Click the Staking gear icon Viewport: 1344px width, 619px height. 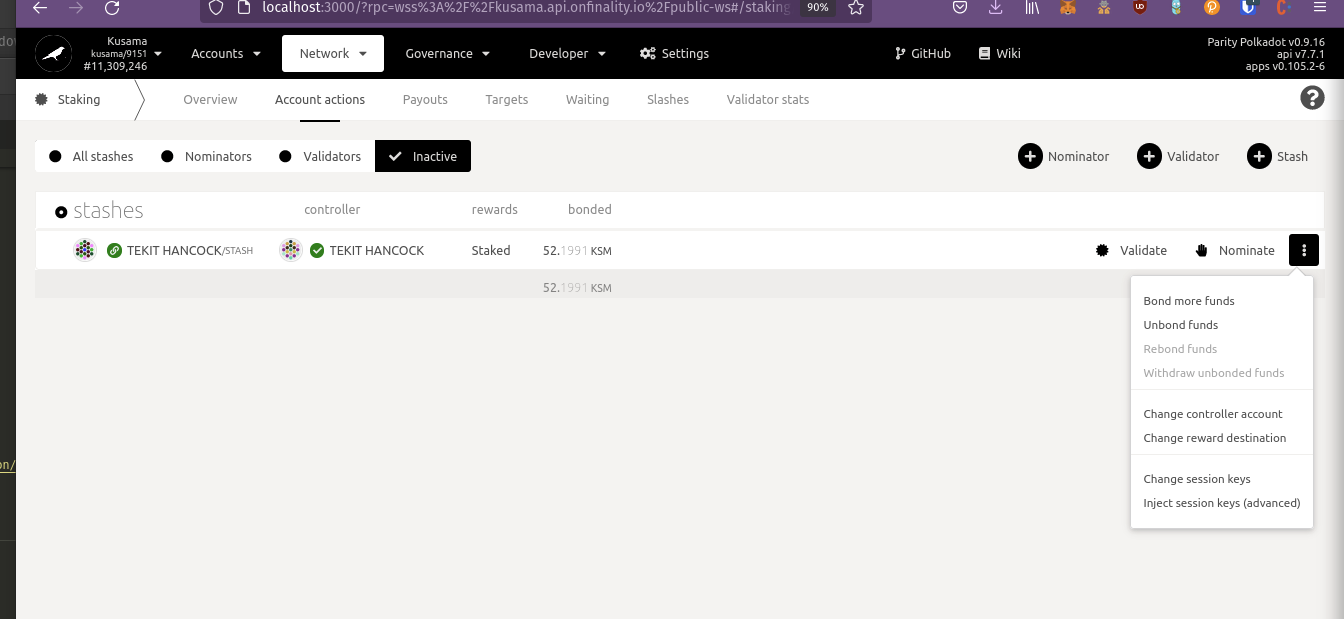click(41, 100)
